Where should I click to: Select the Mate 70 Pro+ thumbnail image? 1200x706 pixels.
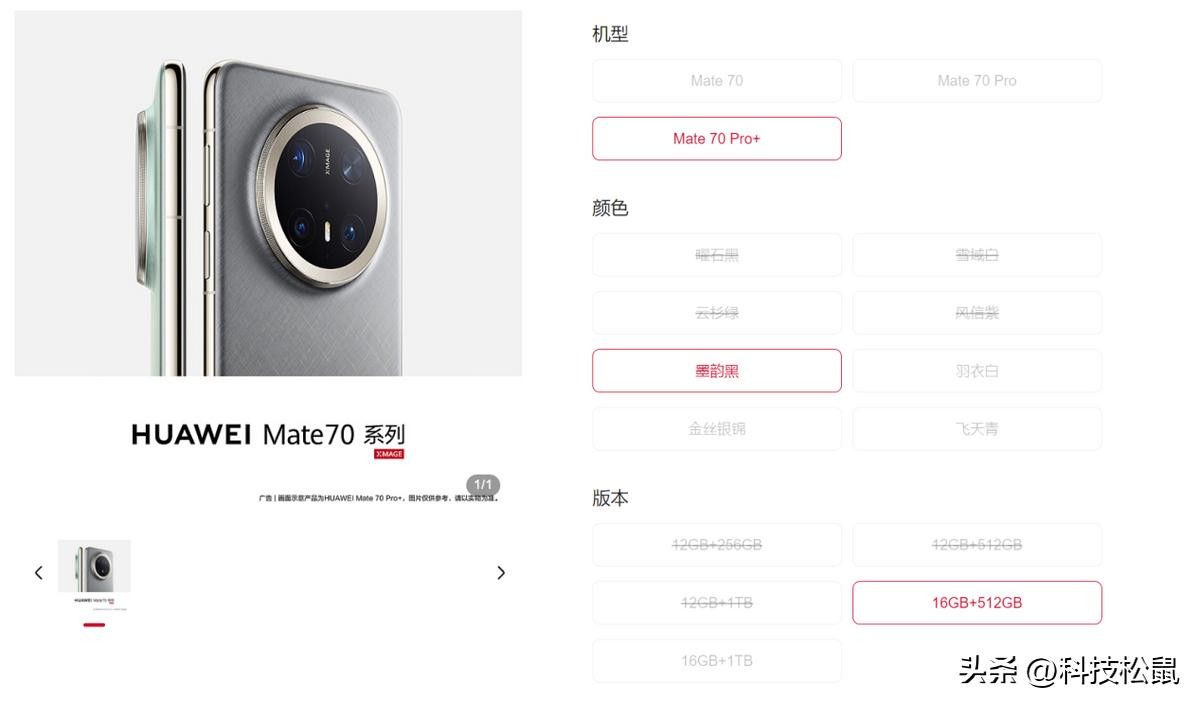(x=94, y=576)
